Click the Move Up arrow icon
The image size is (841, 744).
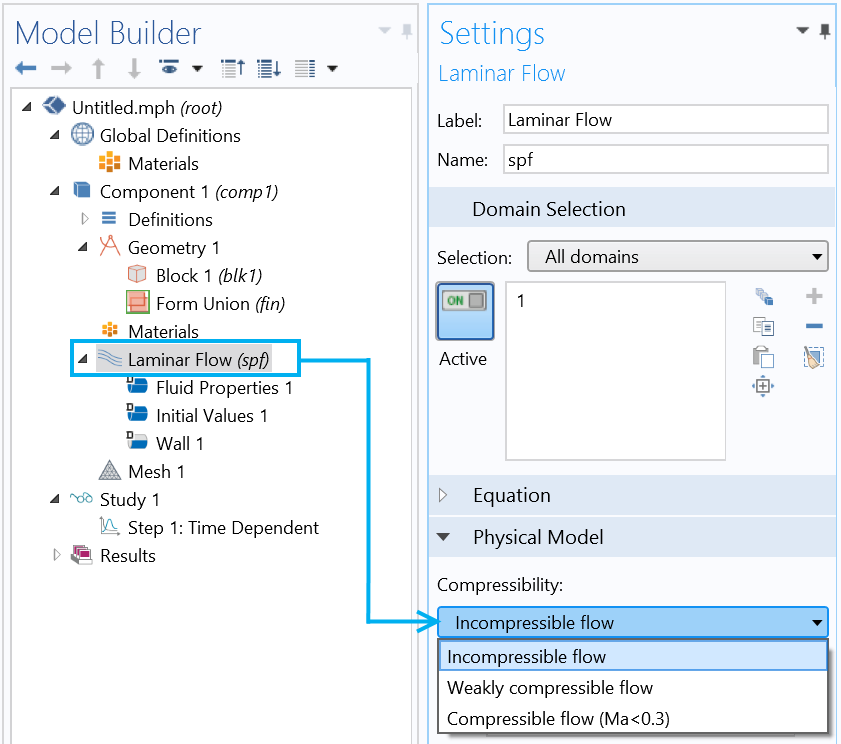98,69
